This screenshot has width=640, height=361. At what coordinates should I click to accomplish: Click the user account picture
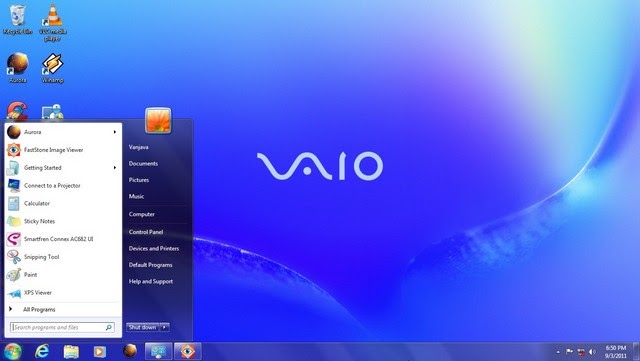pyautogui.click(x=158, y=120)
